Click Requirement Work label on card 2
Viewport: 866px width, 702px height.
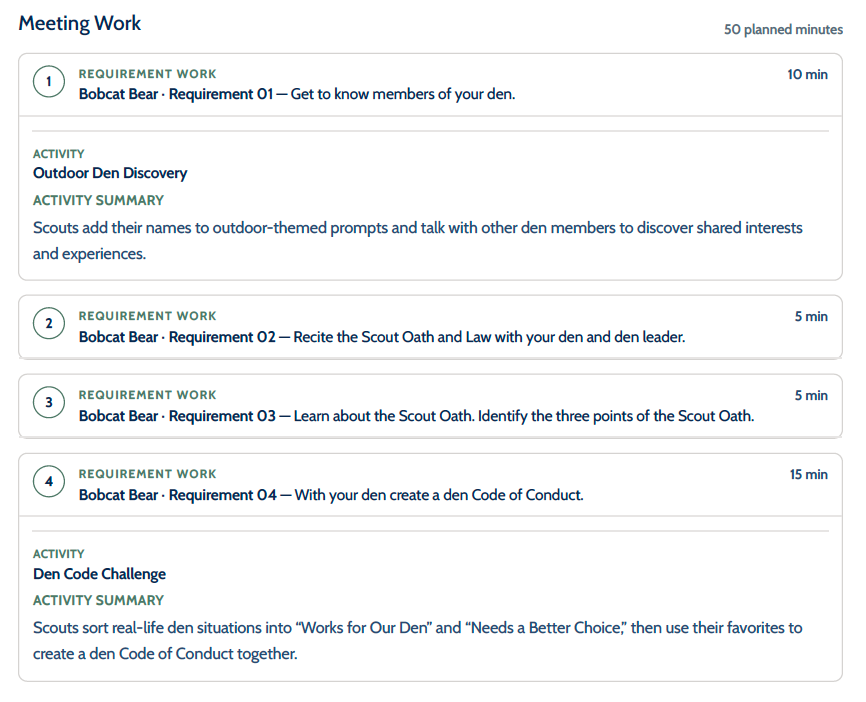point(147,316)
